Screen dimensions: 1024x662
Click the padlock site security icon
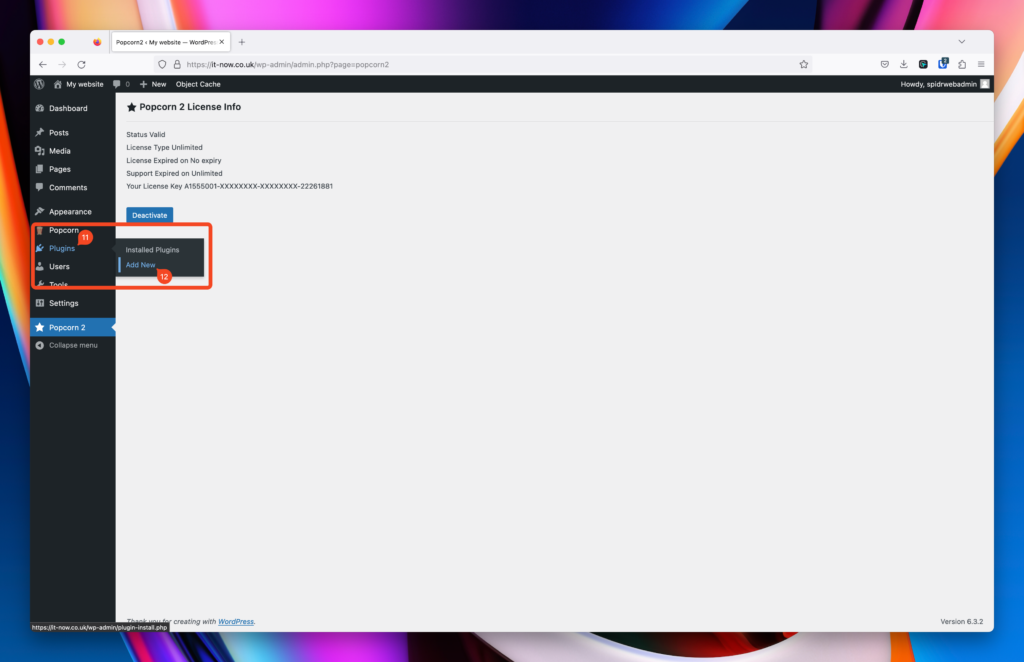(x=176, y=65)
